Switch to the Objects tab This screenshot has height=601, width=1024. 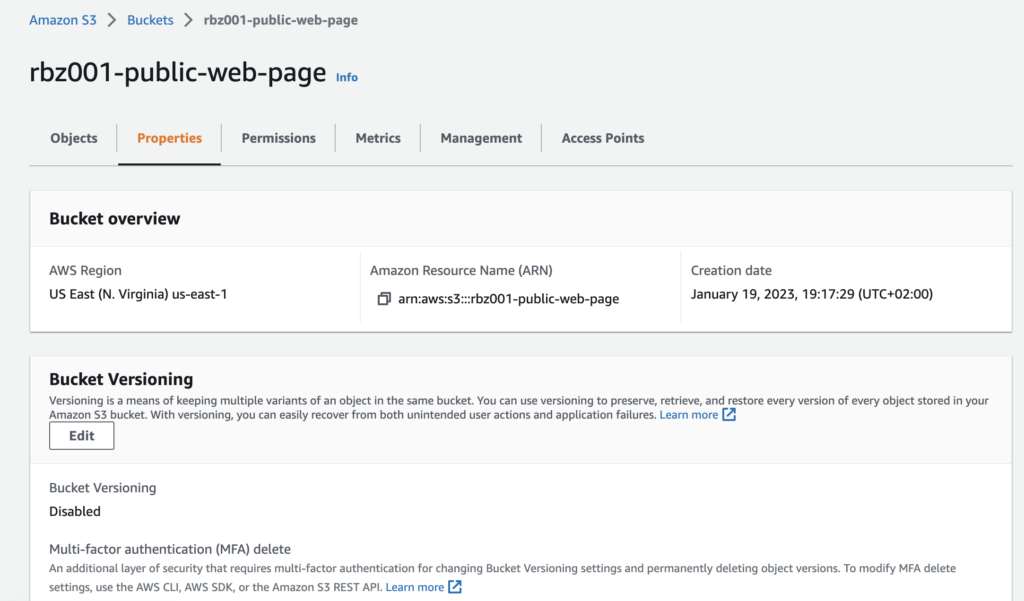click(74, 138)
